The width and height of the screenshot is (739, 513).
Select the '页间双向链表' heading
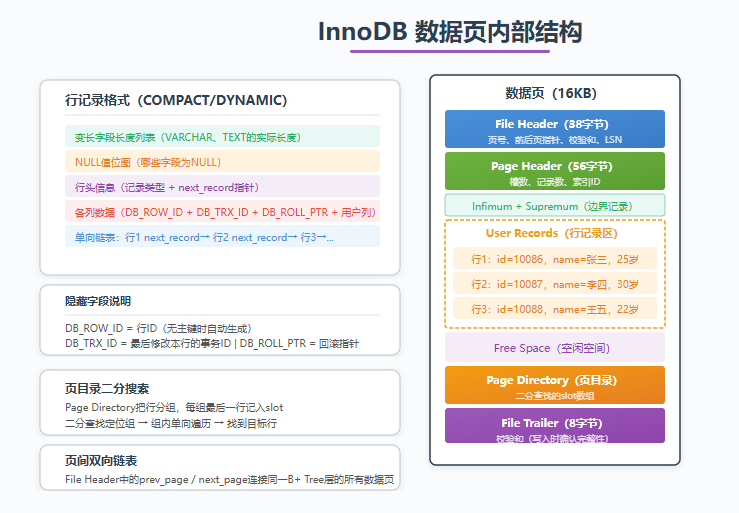[x=101, y=461]
